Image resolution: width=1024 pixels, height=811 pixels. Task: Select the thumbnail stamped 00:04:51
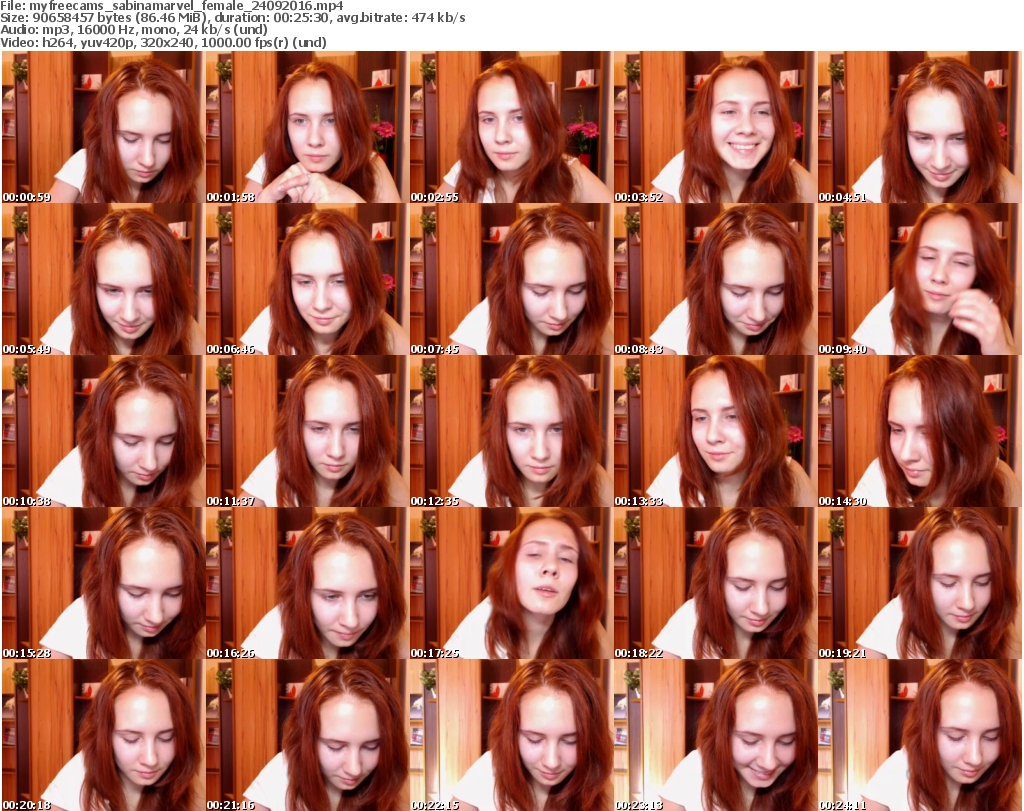click(918, 127)
